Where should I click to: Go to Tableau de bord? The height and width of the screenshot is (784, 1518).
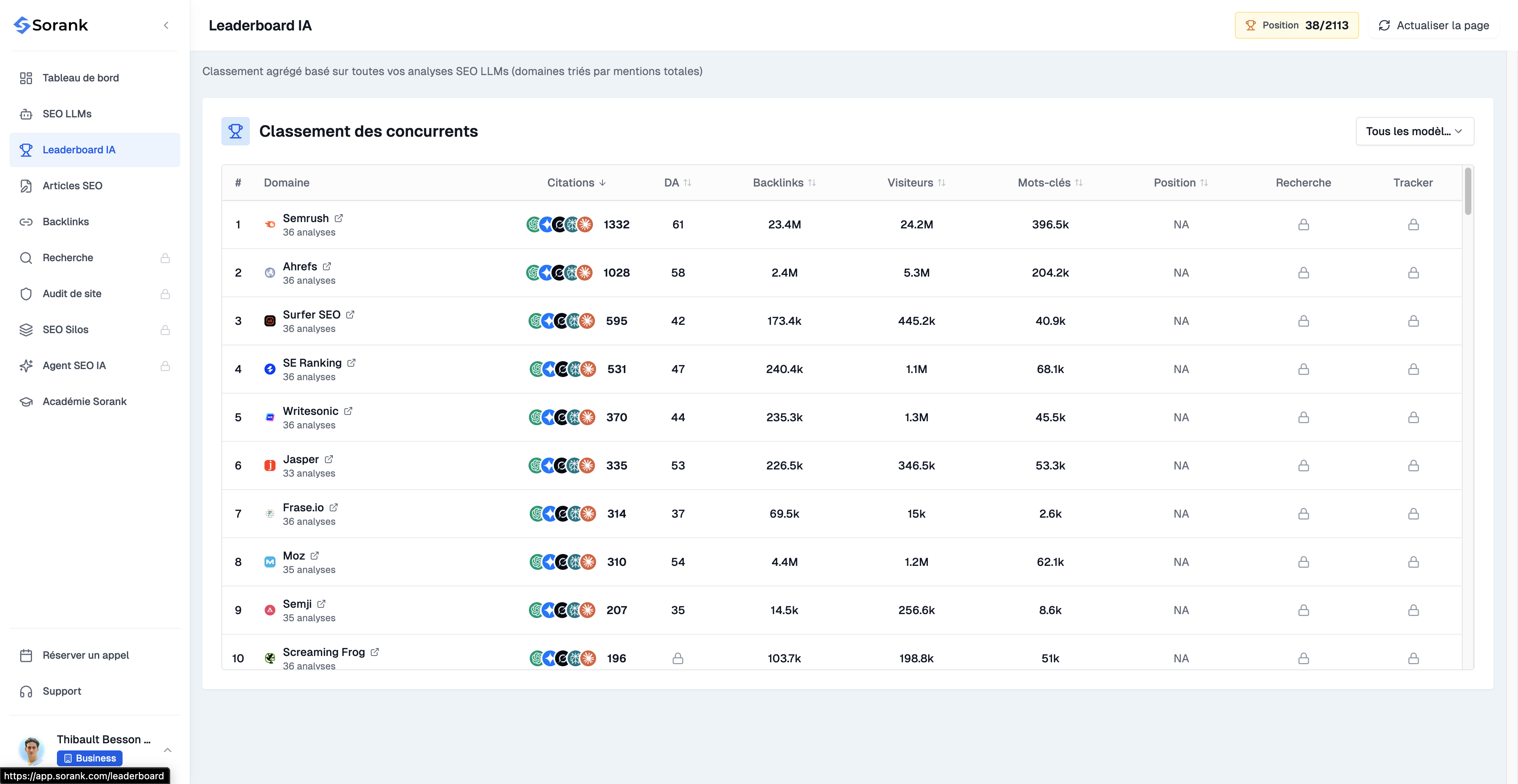click(x=81, y=78)
